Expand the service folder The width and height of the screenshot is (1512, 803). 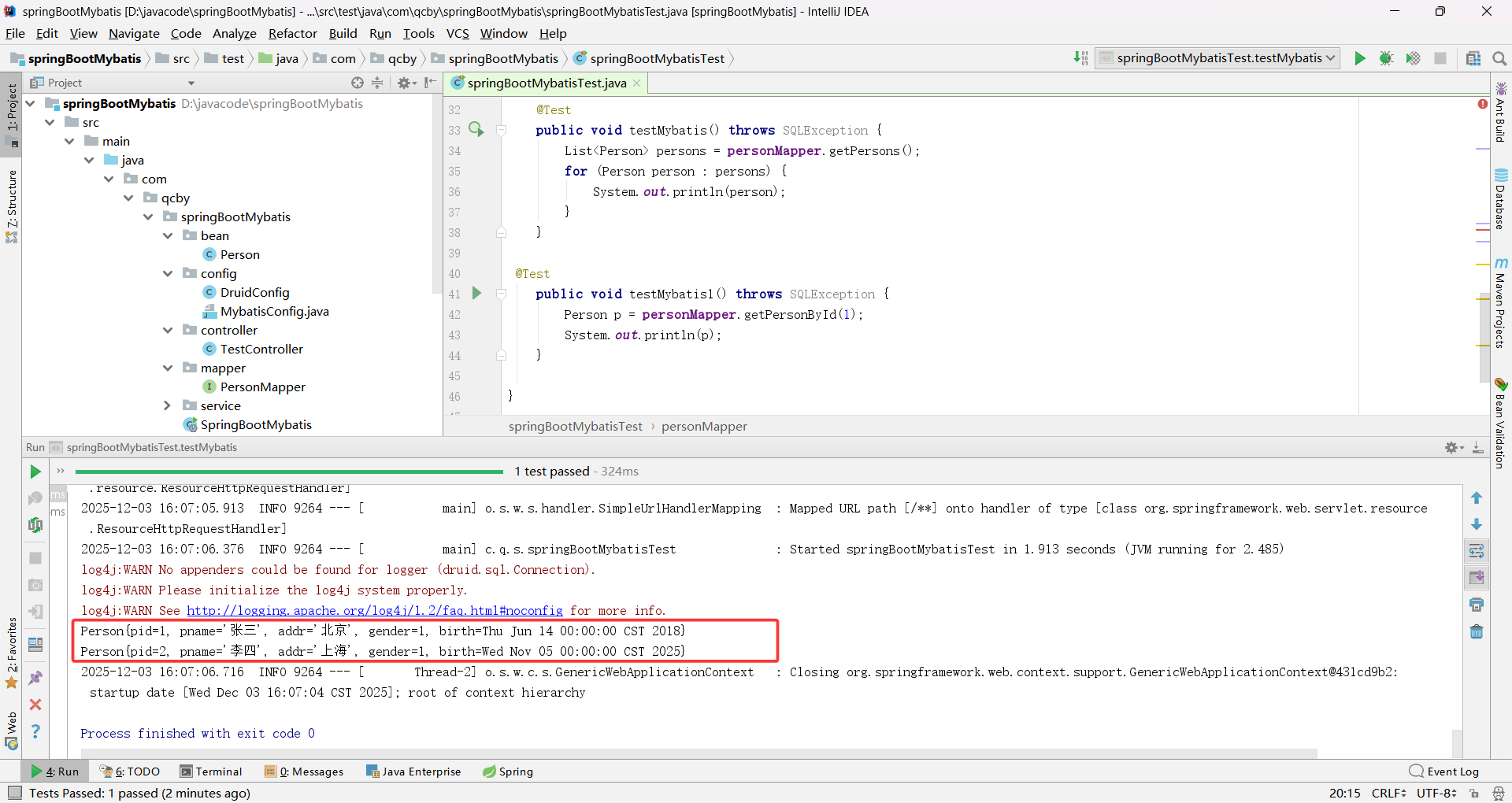click(167, 405)
